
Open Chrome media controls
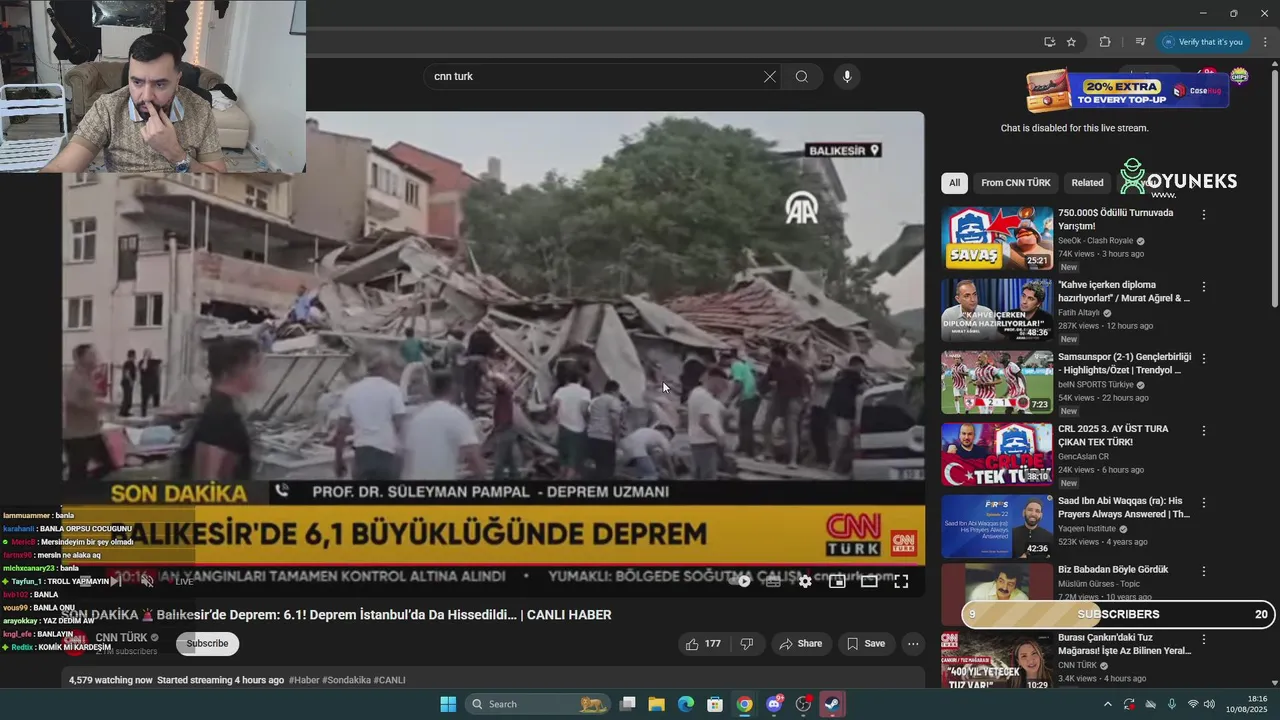tap(1140, 42)
